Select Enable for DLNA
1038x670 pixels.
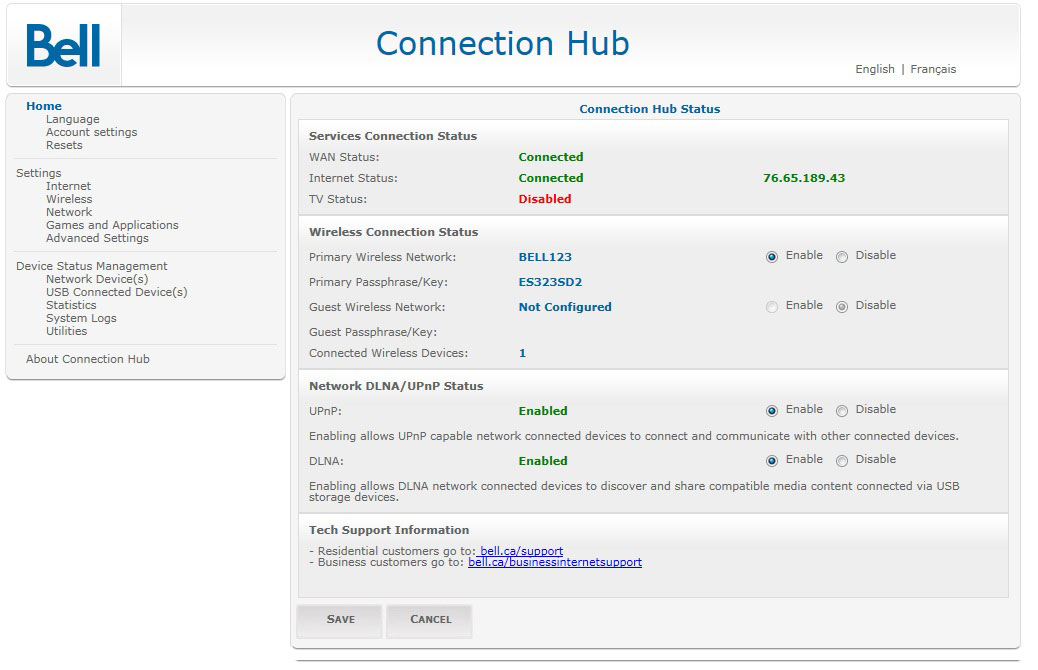[x=772, y=461]
